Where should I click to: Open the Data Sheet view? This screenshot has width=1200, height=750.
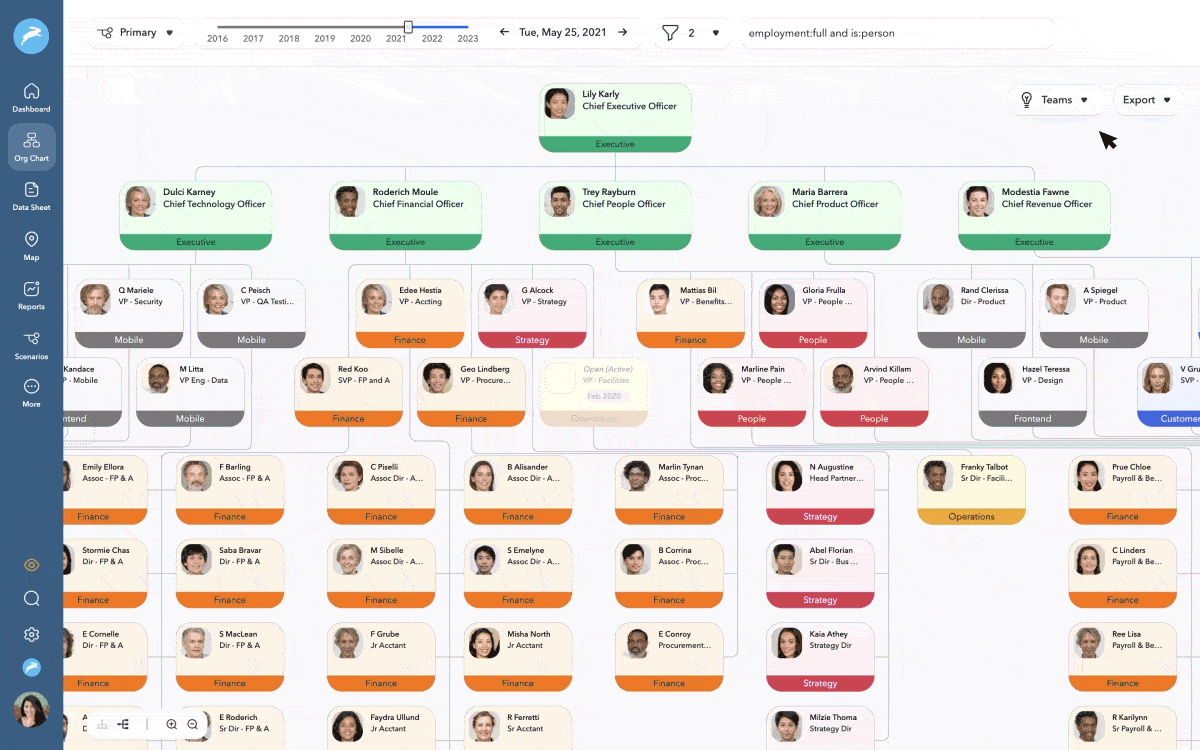(x=31, y=198)
